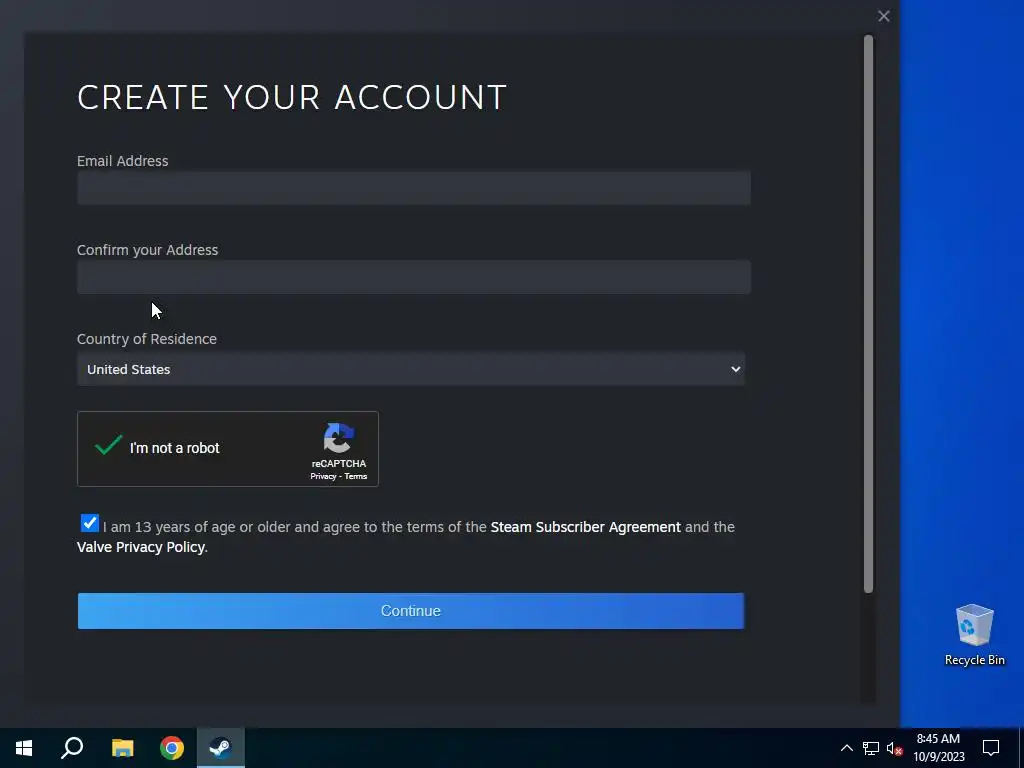Focus the Confirm your Address field
This screenshot has width=1024, height=768.
coord(413,277)
